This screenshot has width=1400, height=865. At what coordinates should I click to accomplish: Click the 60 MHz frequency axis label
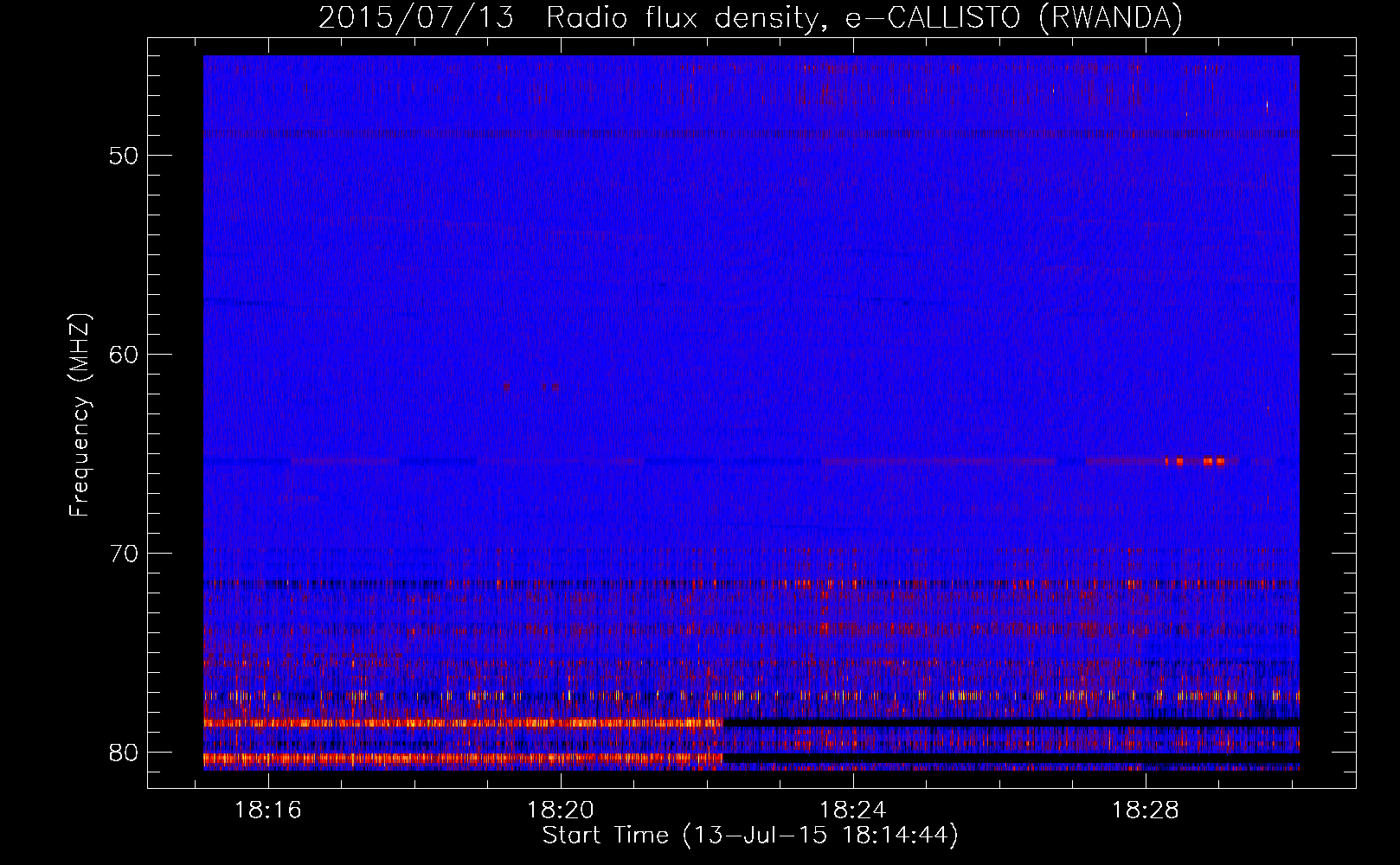point(124,356)
